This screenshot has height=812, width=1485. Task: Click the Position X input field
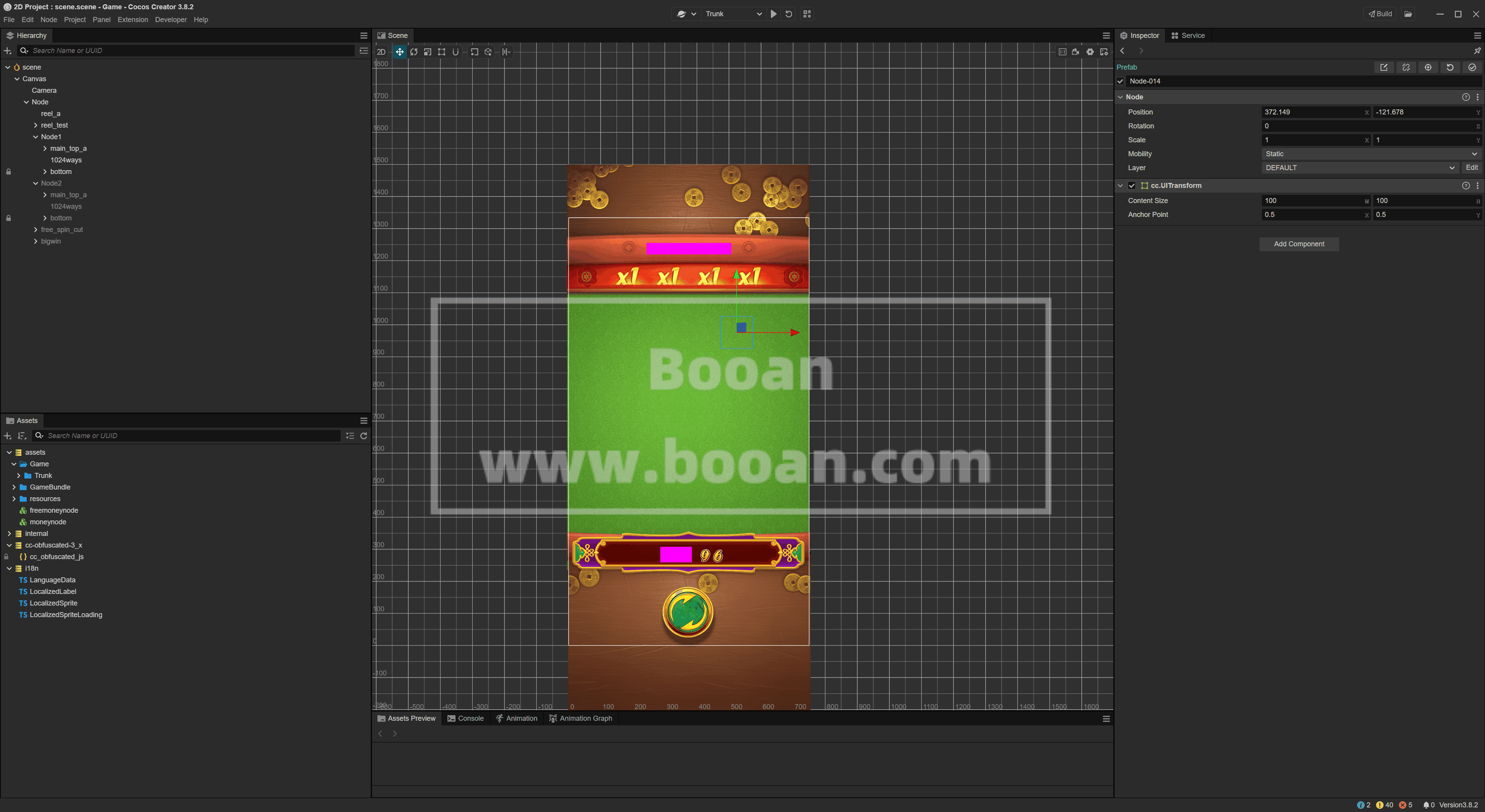[x=1311, y=112]
